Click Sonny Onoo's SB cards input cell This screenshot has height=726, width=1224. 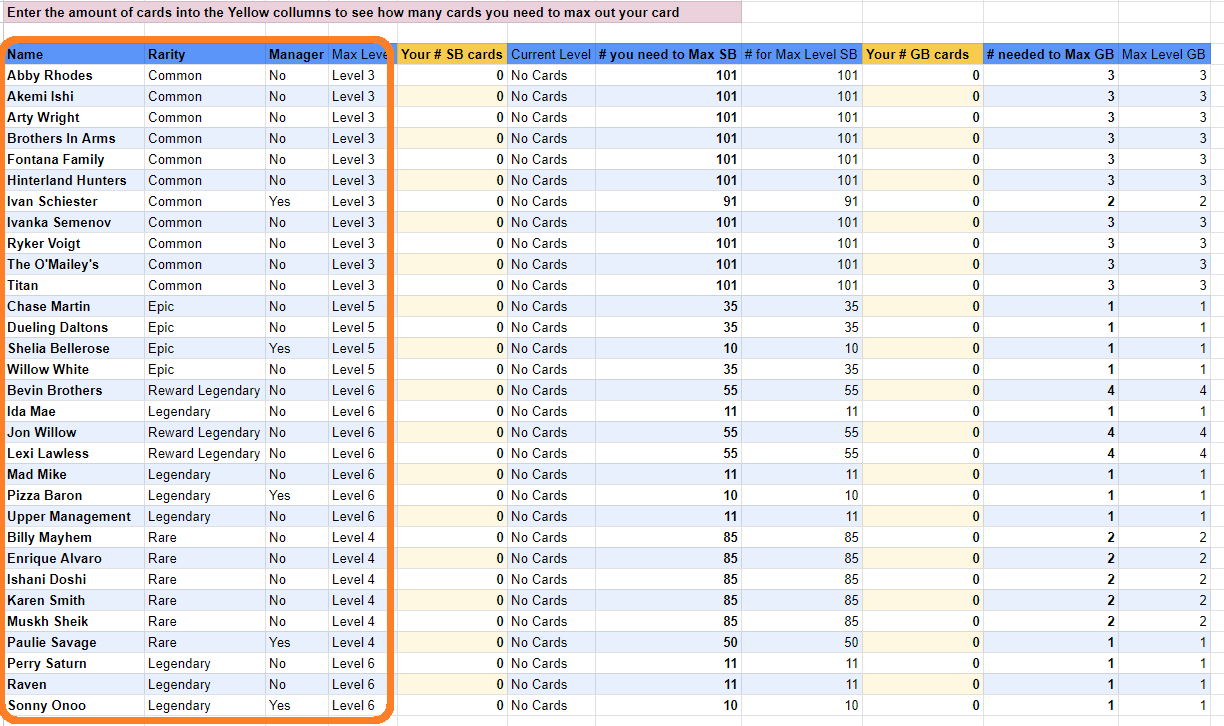click(x=452, y=705)
